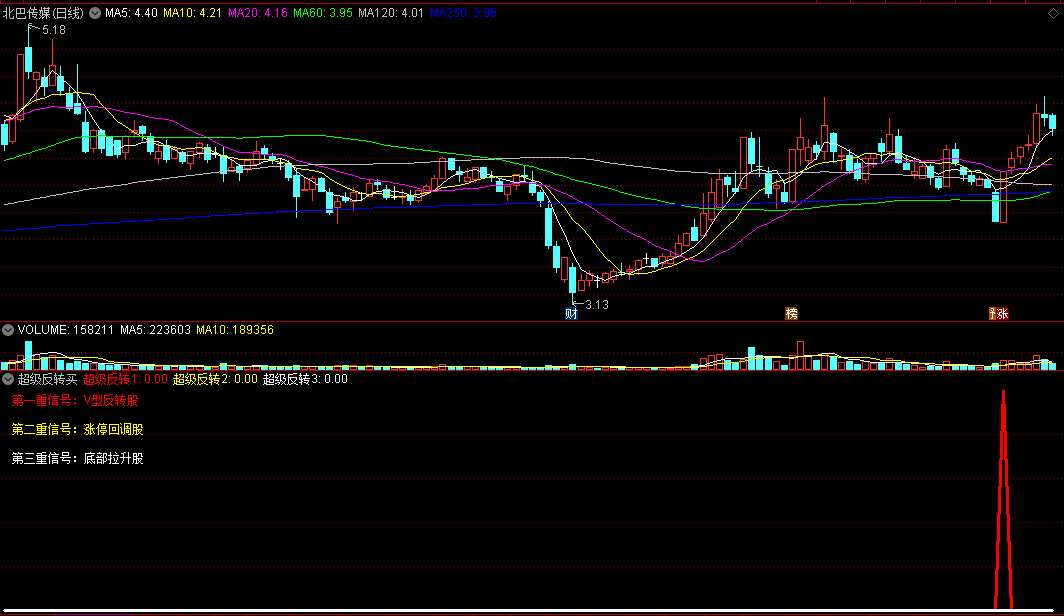The image size is (1064, 616).
Task: Click the 超级反转3: 0.00 white label
Action: pos(305,379)
